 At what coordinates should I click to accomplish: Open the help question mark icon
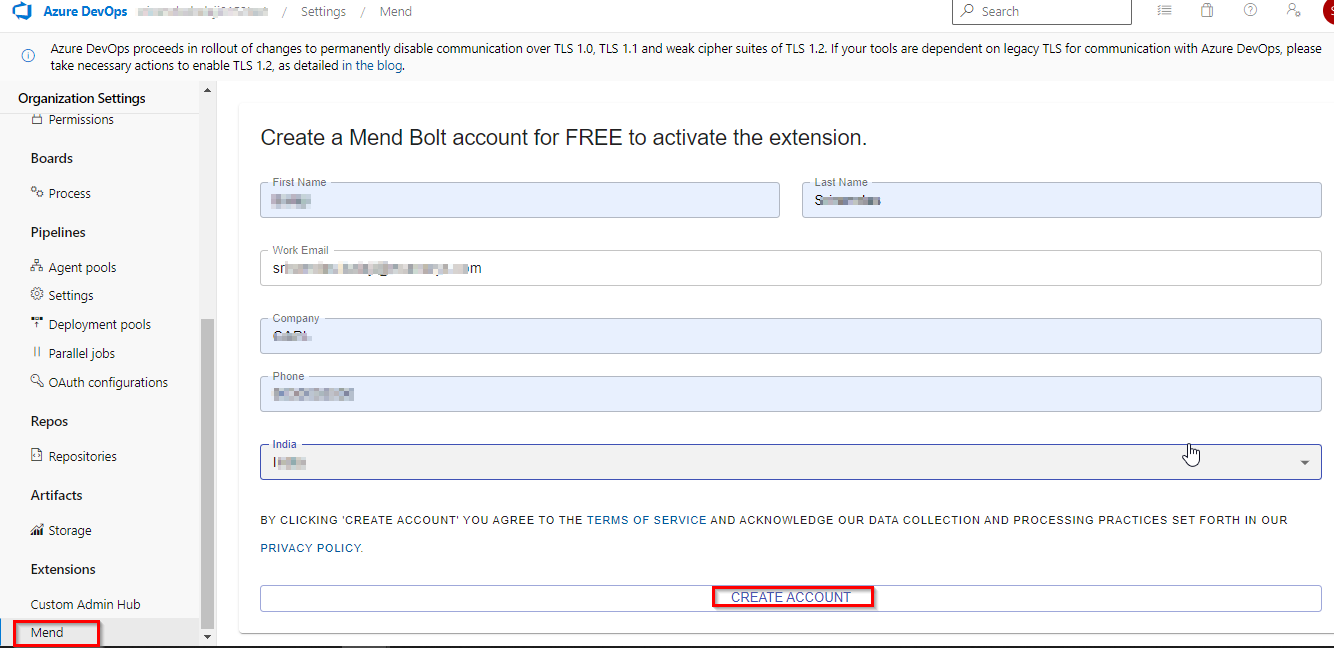click(1250, 10)
